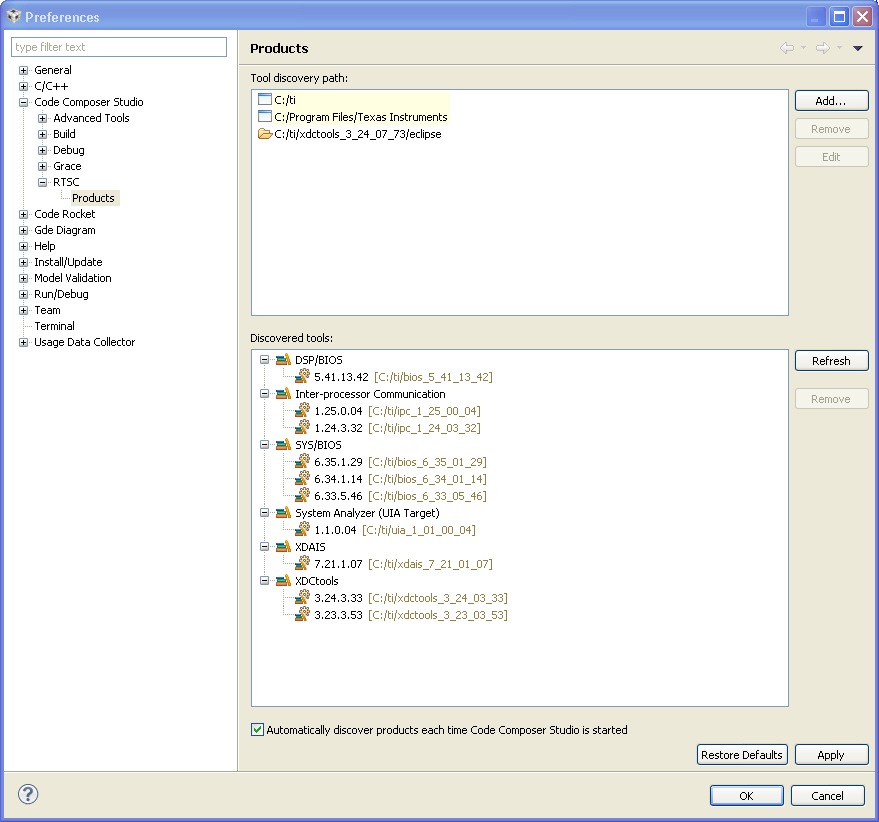Open back history dropdown arrow

click(803, 48)
